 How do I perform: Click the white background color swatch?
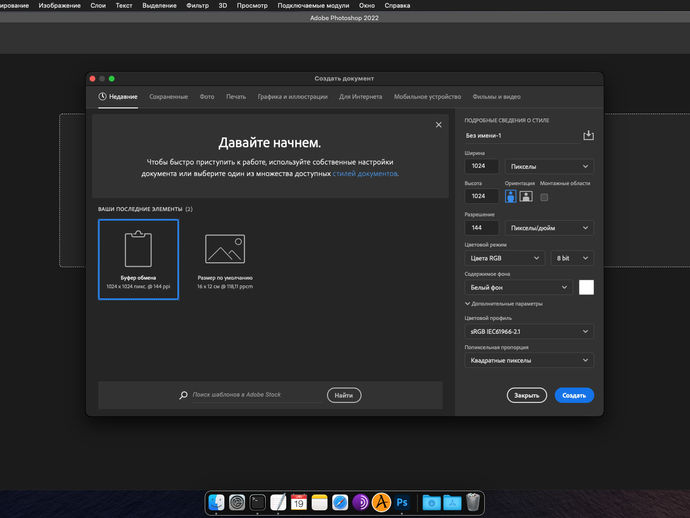click(586, 287)
